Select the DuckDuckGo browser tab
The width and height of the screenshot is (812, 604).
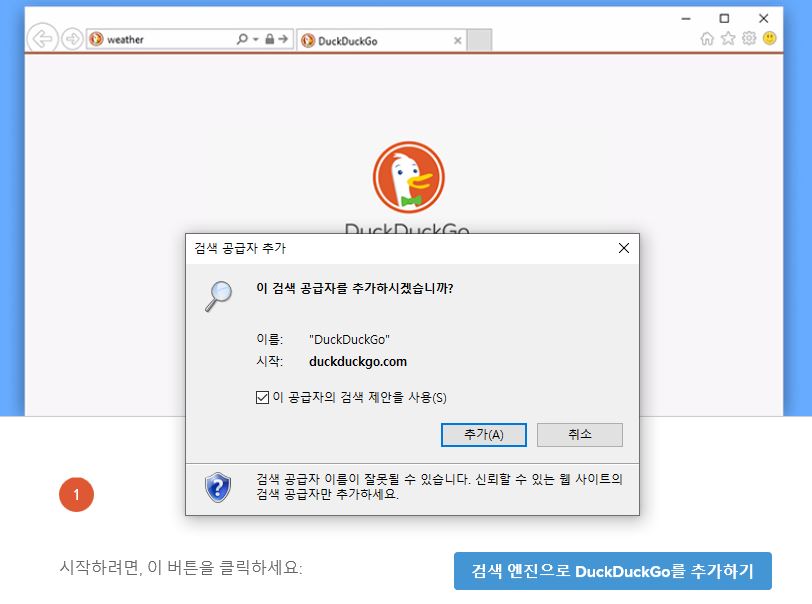coord(382,40)
